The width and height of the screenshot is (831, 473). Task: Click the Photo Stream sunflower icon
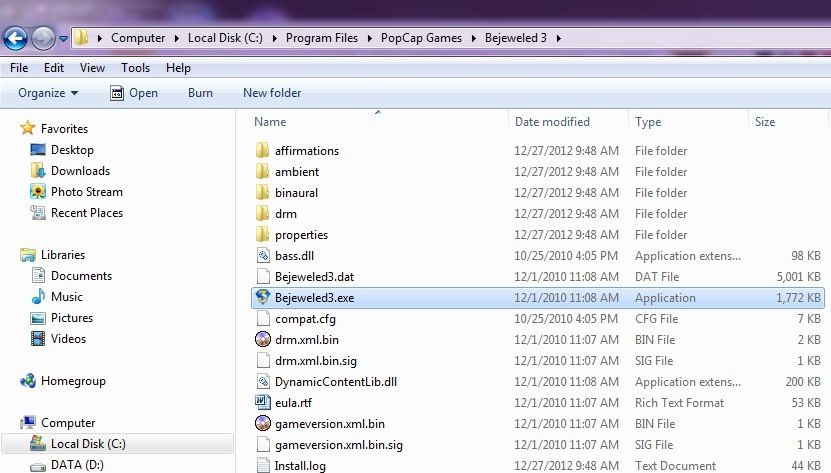(38, 191)
